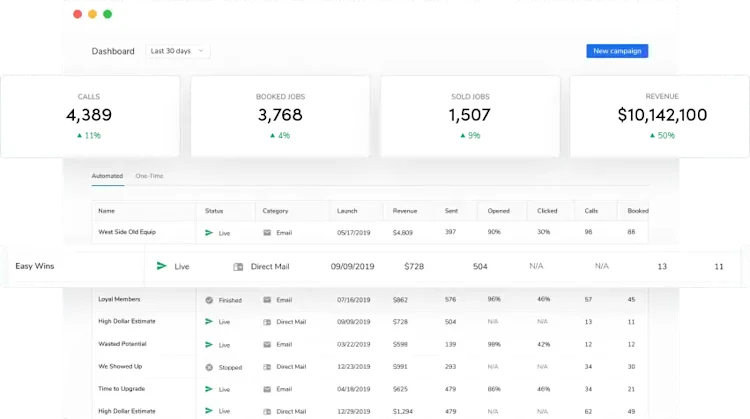
Task: Click the Stopped status icon for We Showed Up
Action: click(209, 367)
